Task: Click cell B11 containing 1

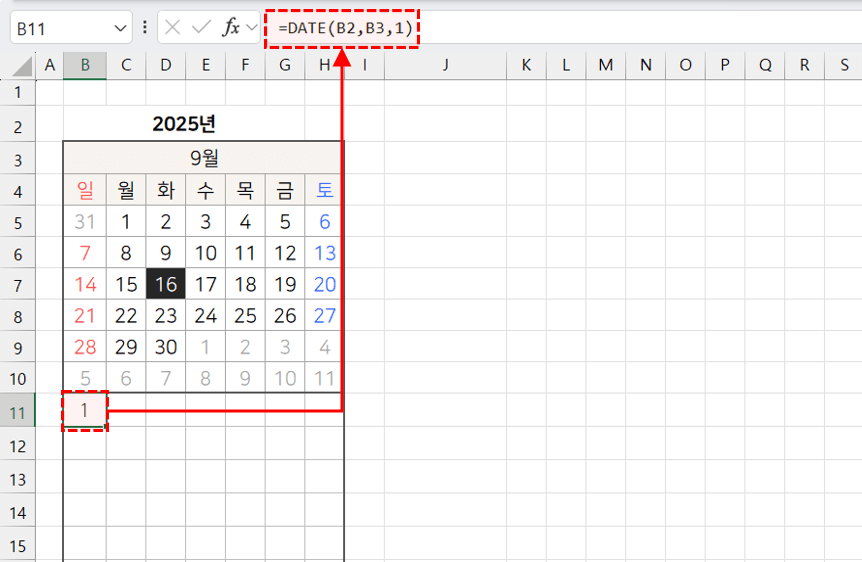Action: pos(85,411)
